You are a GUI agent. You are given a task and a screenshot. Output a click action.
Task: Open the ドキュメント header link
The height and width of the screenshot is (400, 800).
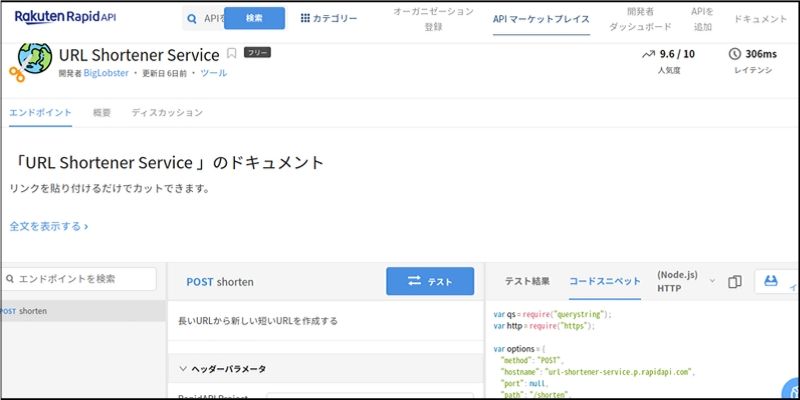[760, 19]
